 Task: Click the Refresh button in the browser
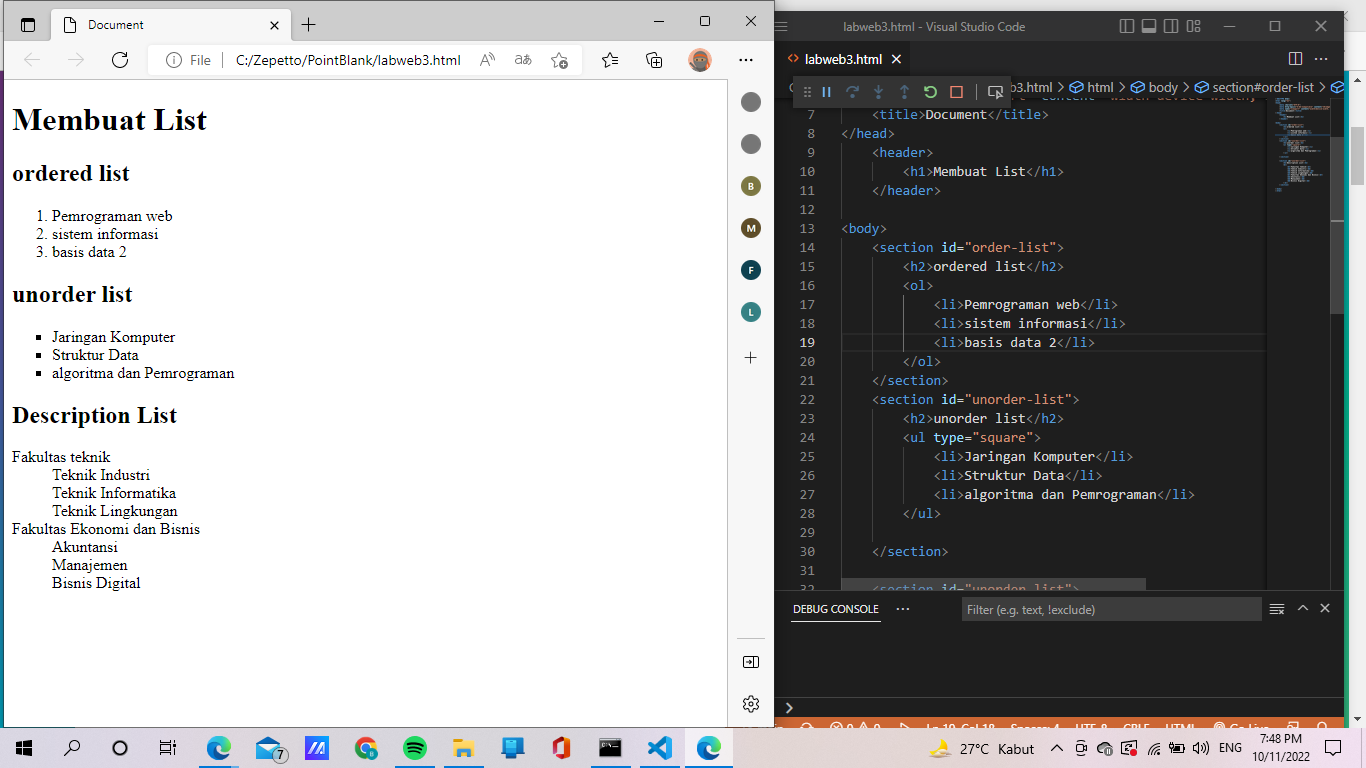[120, 60]
